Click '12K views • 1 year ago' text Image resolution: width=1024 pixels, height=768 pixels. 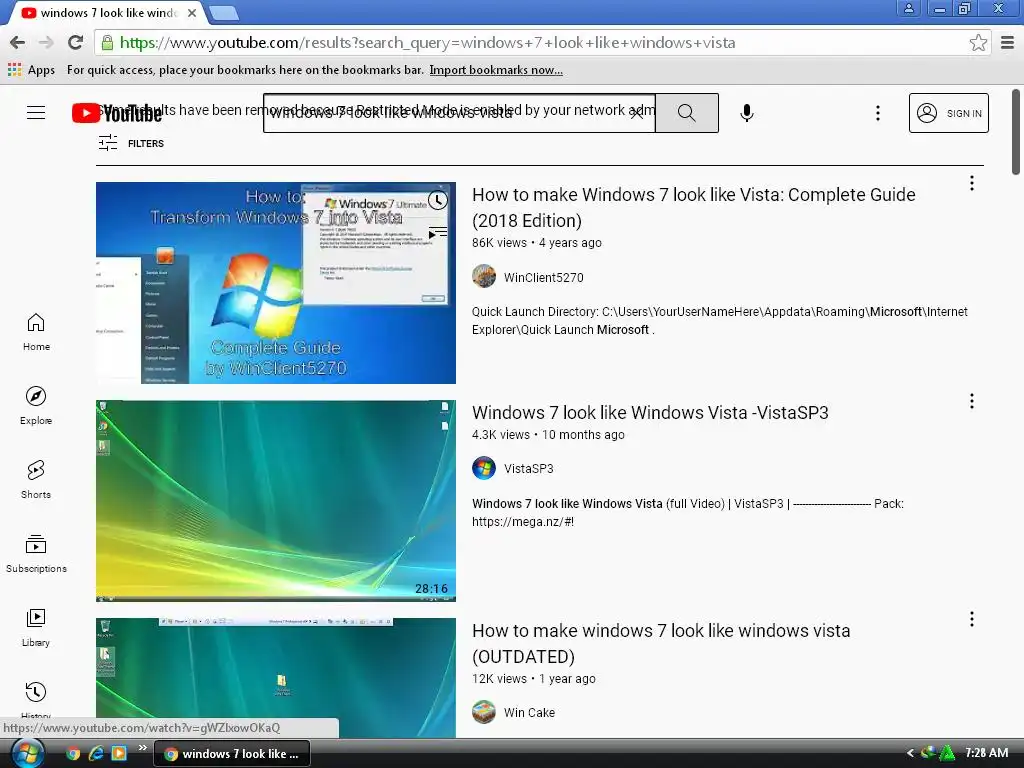534,679
